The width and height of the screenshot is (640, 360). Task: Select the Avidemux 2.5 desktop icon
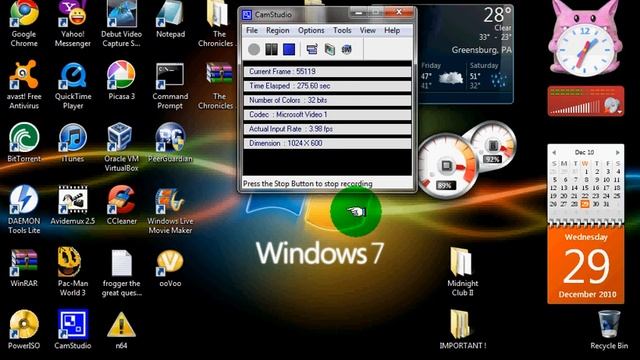point(73,205)
